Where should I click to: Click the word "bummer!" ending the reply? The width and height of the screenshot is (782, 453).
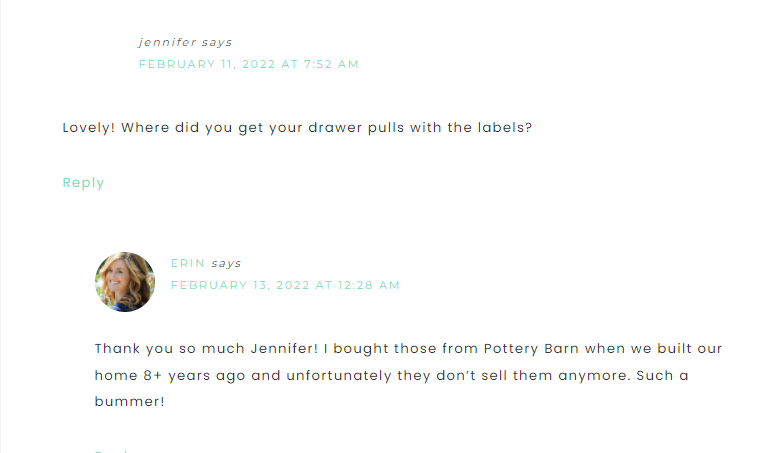click(129, 402)
